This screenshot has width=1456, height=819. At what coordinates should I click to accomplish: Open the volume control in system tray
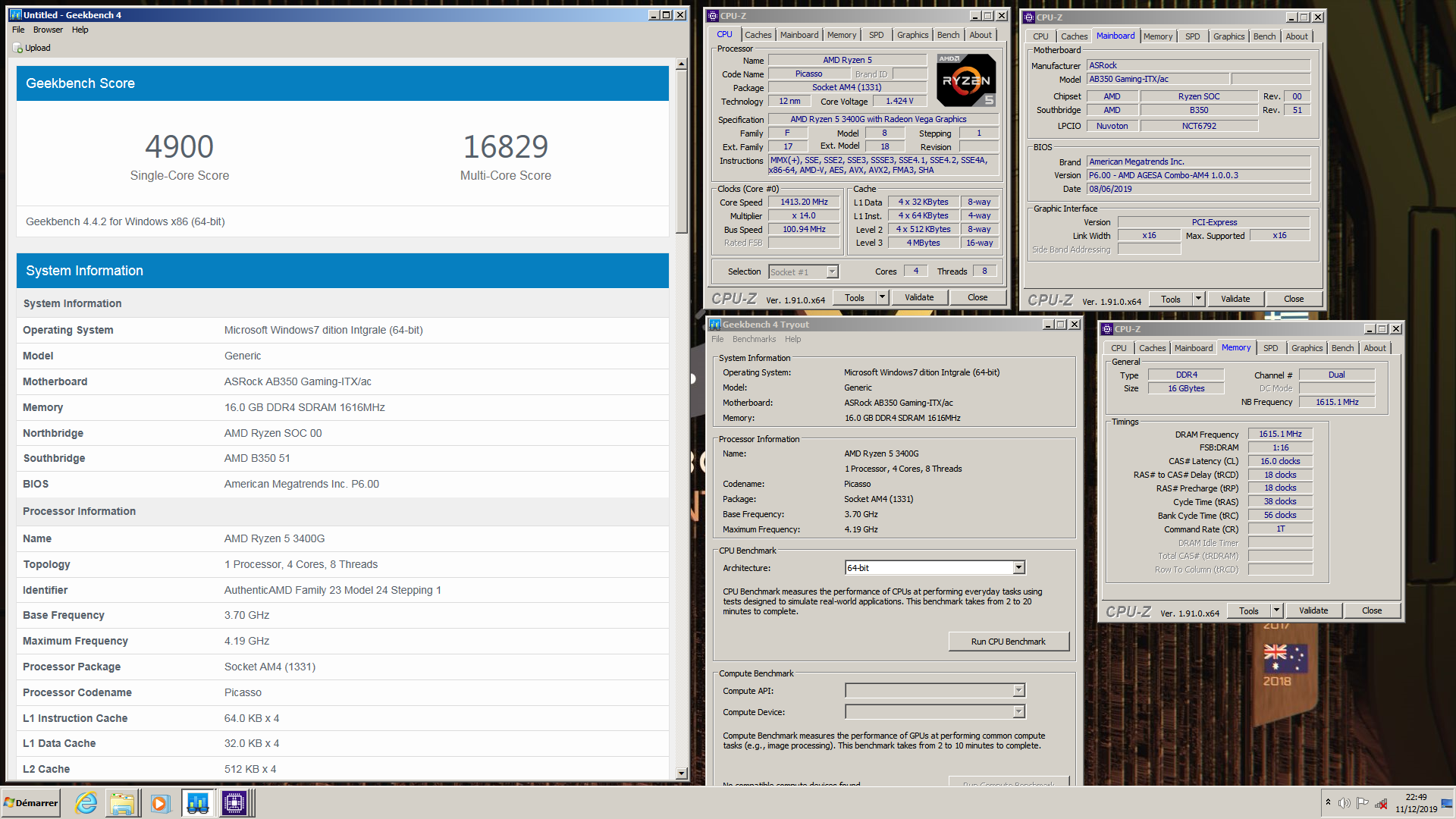[1345, 803]
